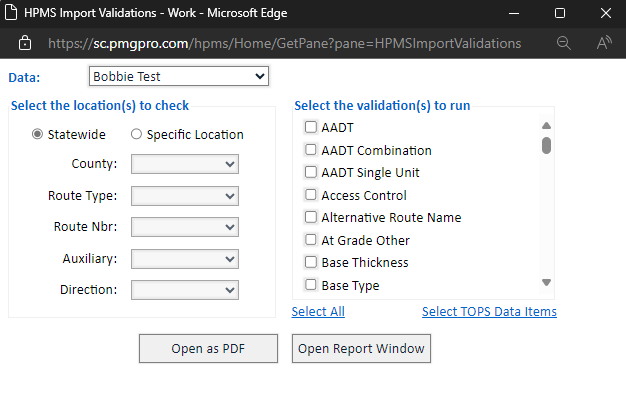Screen dimensions: 626x401
Task: Open the Data dropdown showing Bobbie Test
Action: (178, 76)
